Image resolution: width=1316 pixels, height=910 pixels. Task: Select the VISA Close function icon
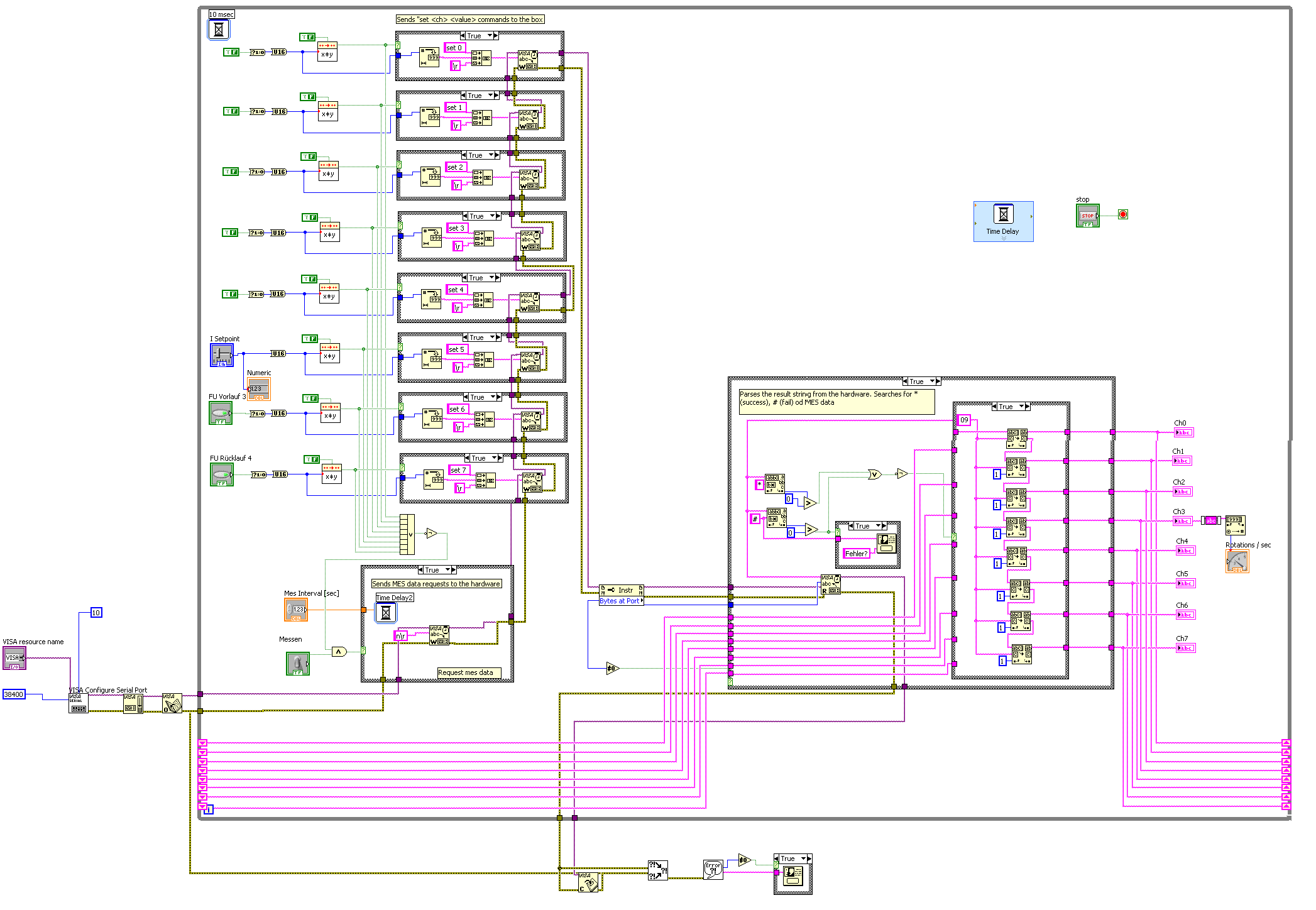(588, 881)
